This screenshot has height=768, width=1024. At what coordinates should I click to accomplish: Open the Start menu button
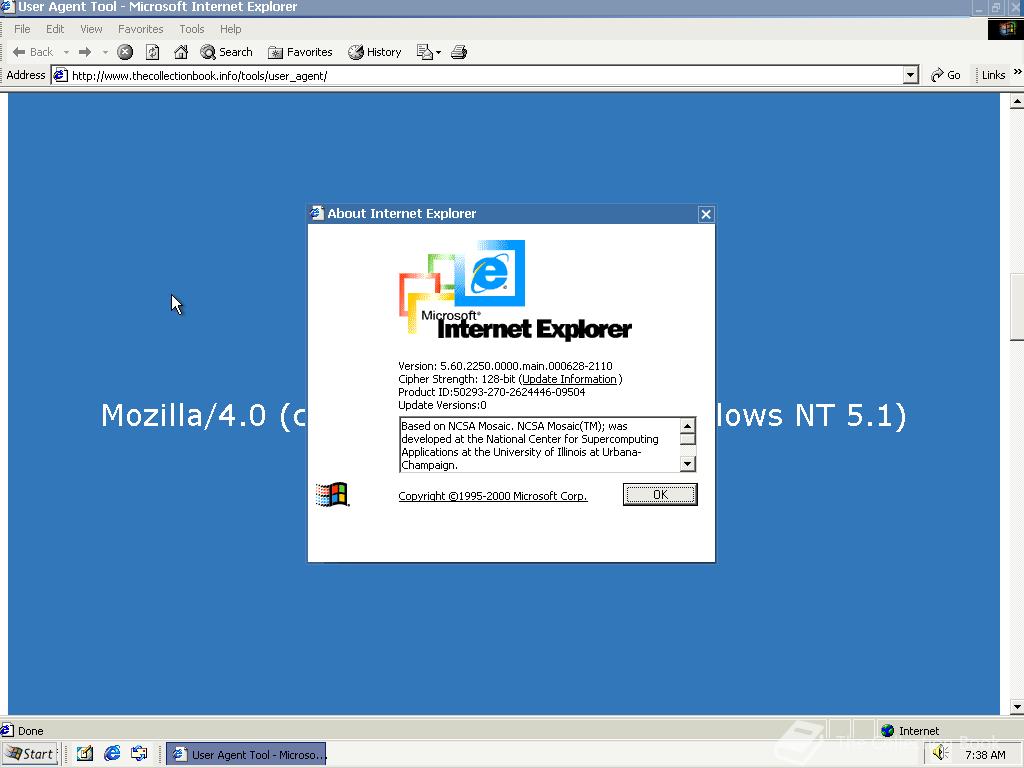pyautogui.click(x=30, y=754)
